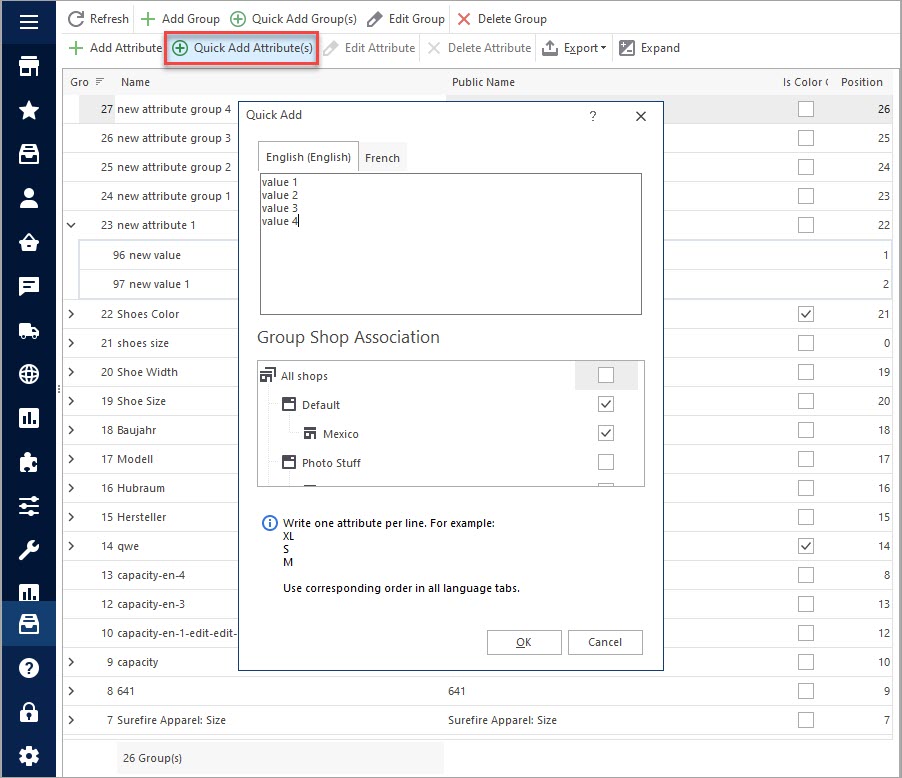Click the shipping truck sidebar icon
This screenshot has width=902, height=778.
pyautogui.click(x=29, y=331)
